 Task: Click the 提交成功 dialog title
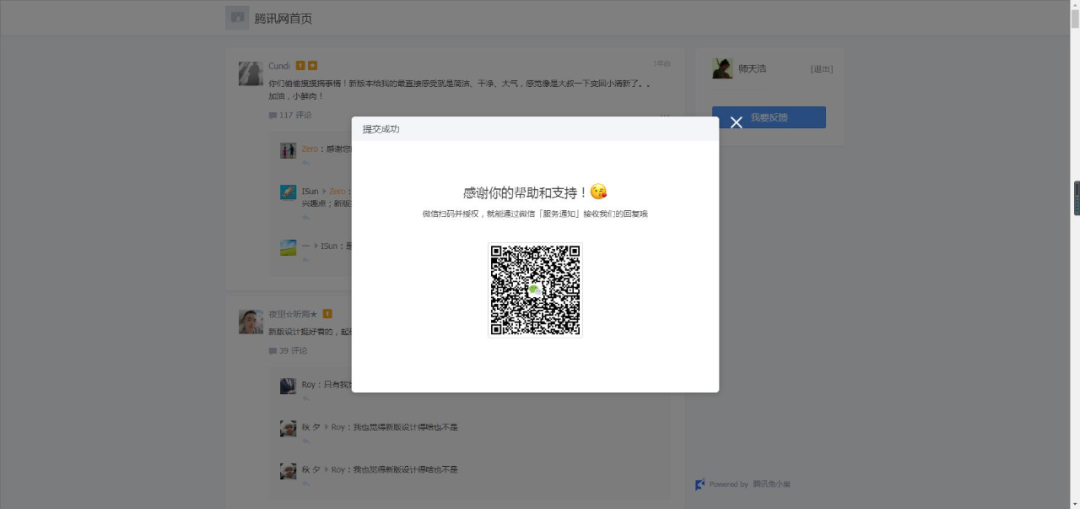click(381, 129)
